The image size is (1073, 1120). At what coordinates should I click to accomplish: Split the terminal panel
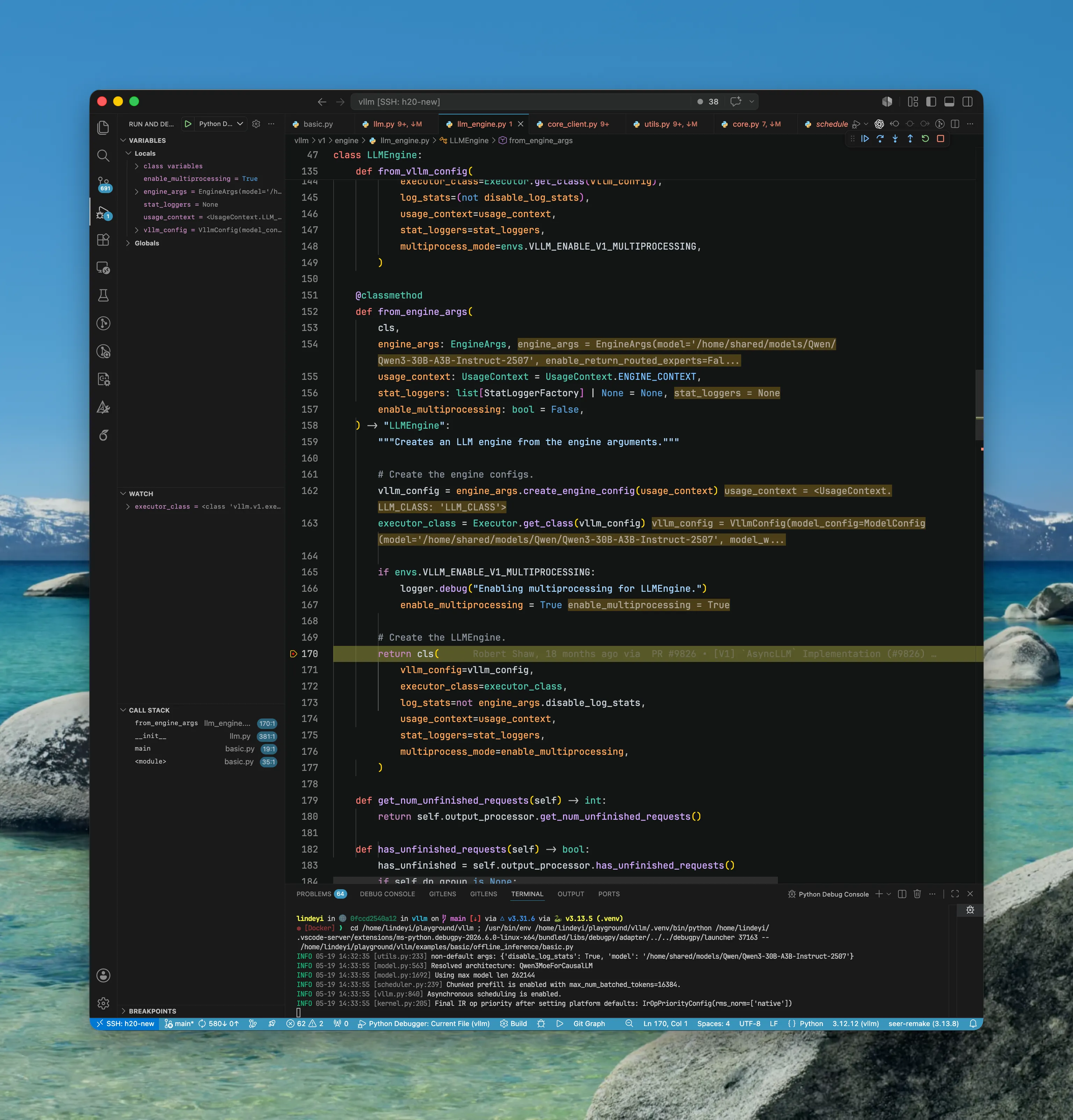(x=902, y=894)
